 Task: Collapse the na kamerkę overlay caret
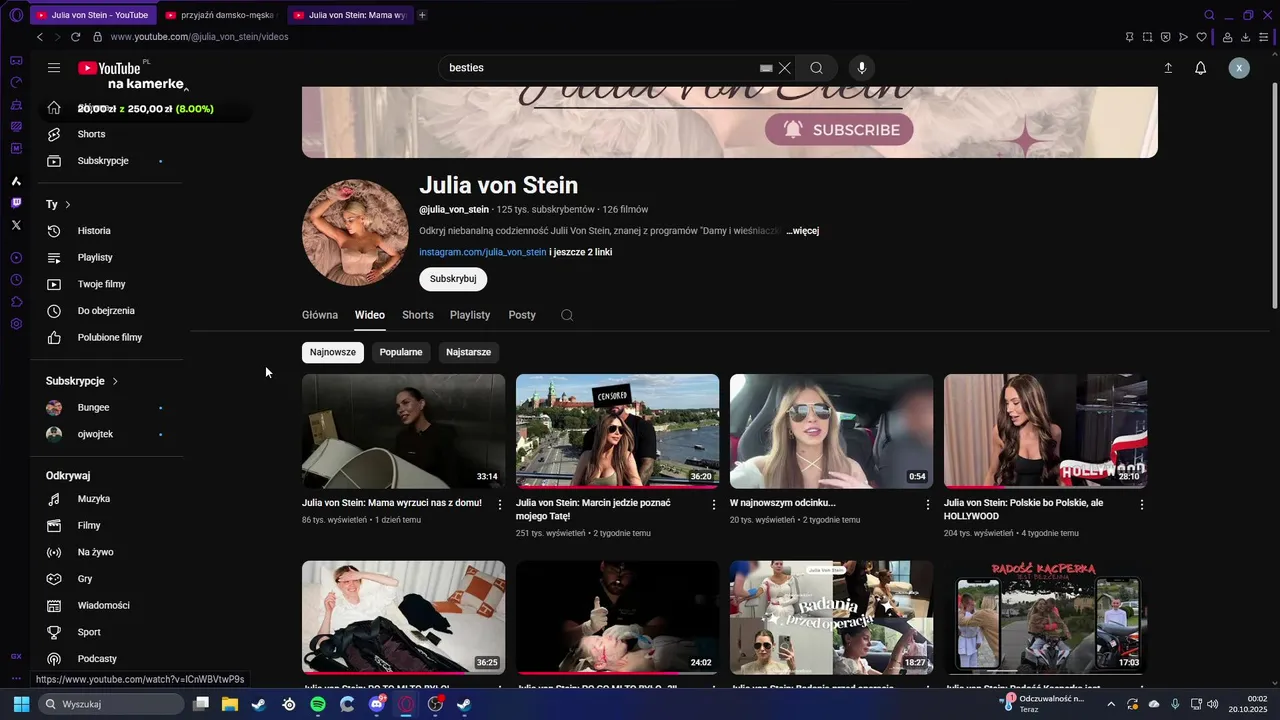pyautogui.click(x=186, y=89)
